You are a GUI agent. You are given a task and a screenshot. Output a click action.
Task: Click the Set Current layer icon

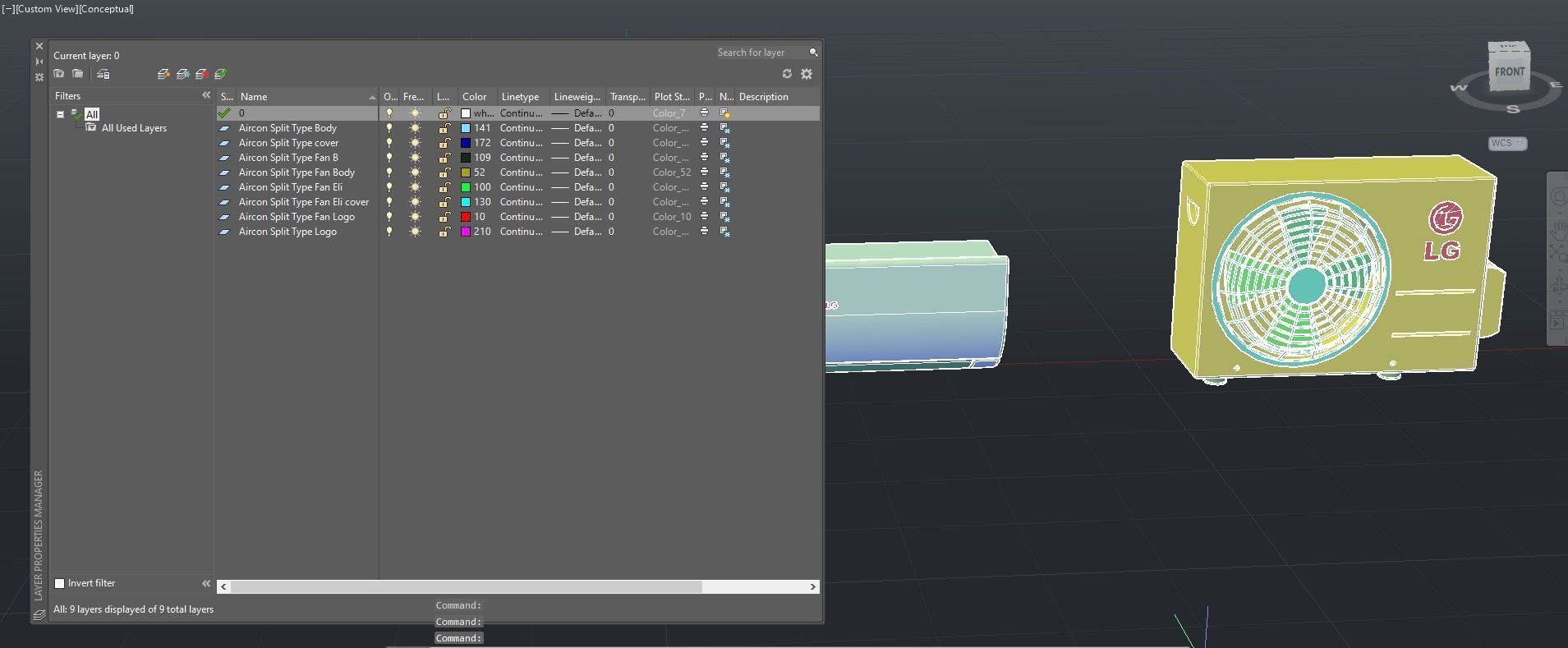pos(220,74)
